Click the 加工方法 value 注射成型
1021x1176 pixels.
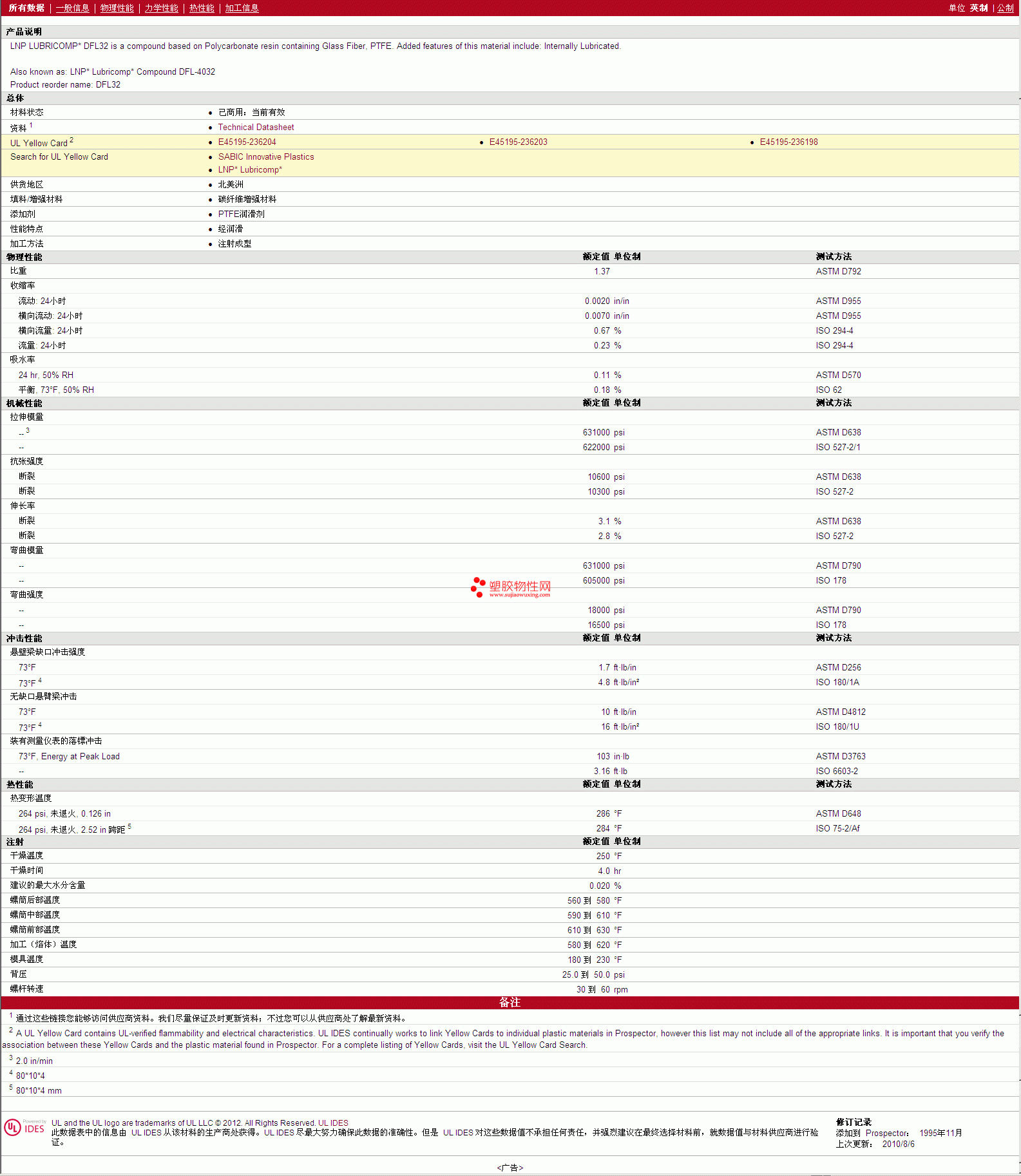[234, 244]
